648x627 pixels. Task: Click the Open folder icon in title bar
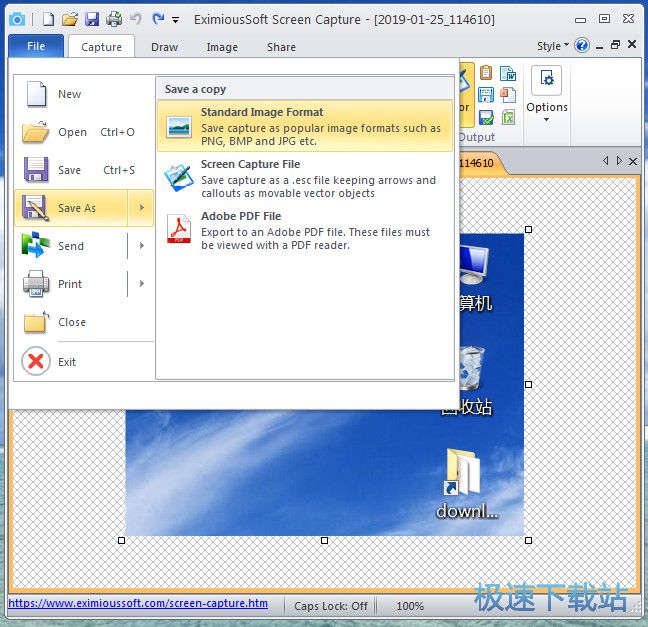coord(69,19)
